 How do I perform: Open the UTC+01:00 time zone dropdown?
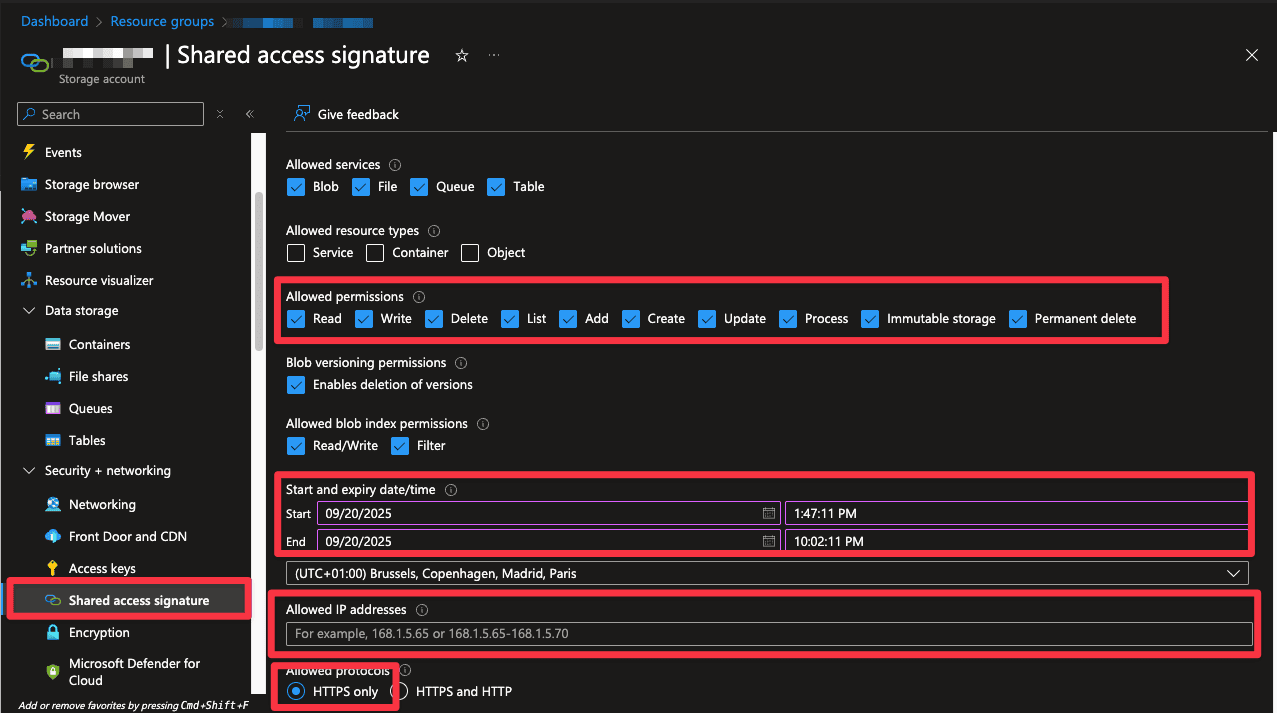[767, 573]
